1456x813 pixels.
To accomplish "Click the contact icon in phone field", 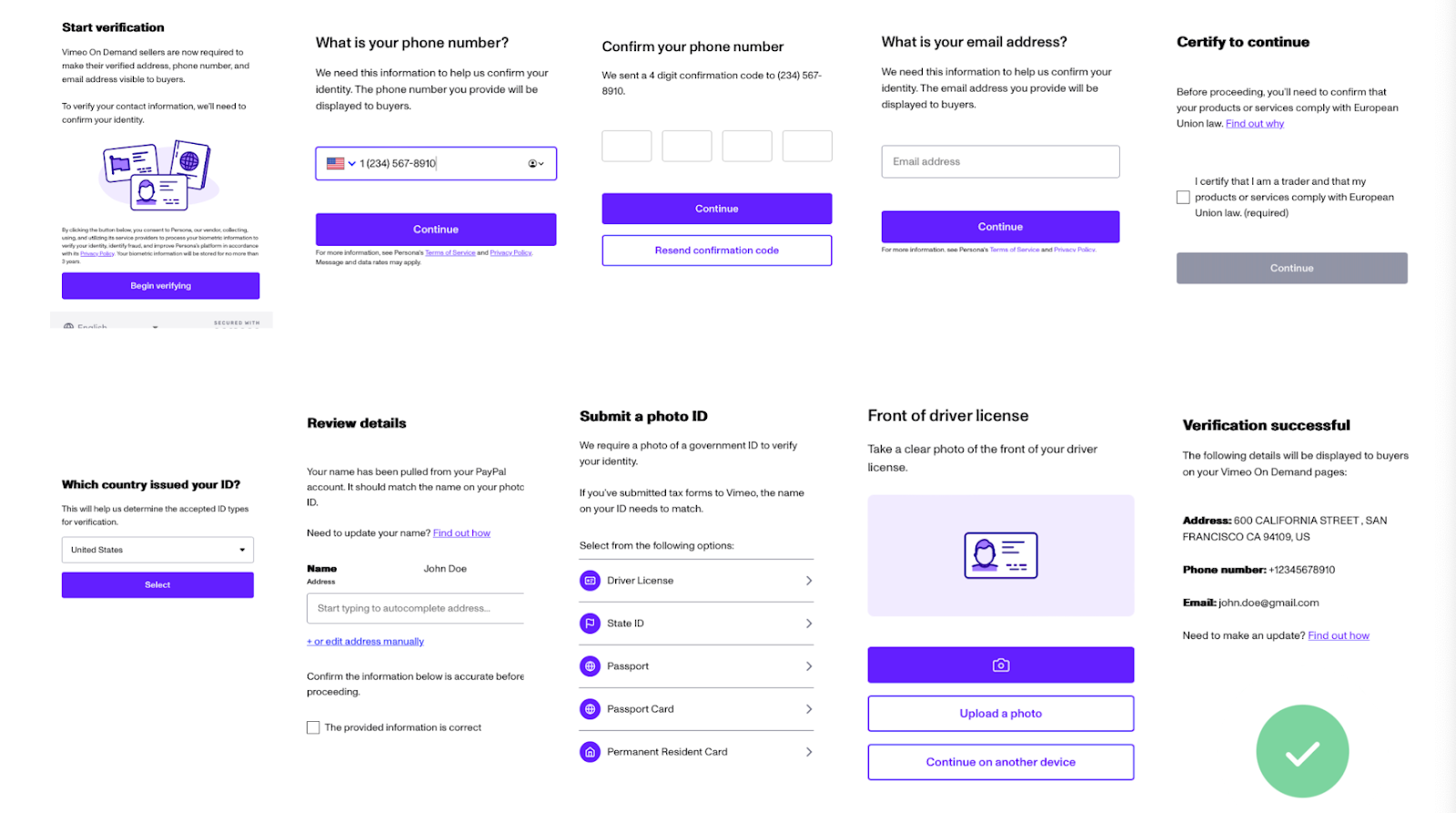I will (x=534, y=164).
